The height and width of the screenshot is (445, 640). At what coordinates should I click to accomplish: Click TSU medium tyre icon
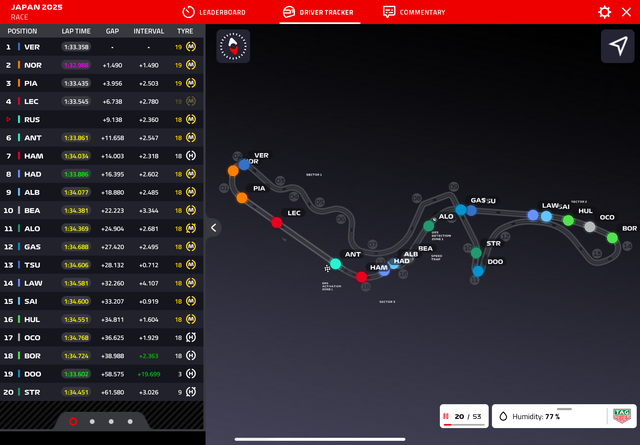(x=191, y=265)
